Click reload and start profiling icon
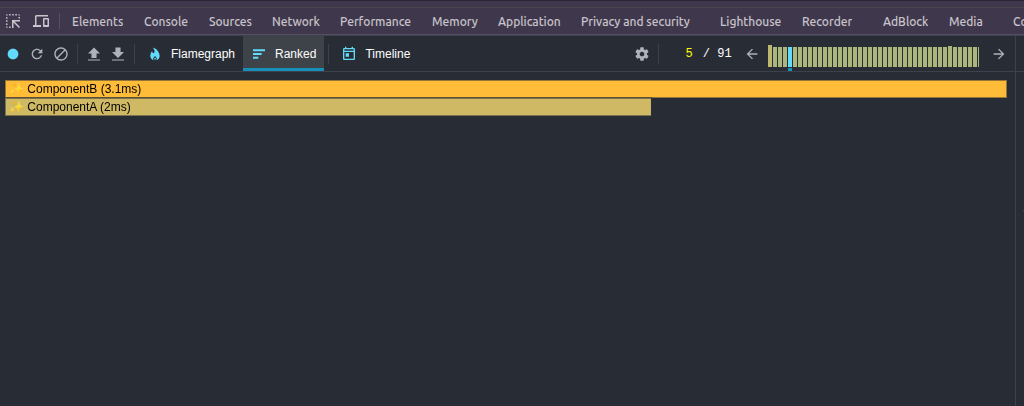Viewport: 1024px width, 406px height. pyautogui.click(x=37, y=54)
